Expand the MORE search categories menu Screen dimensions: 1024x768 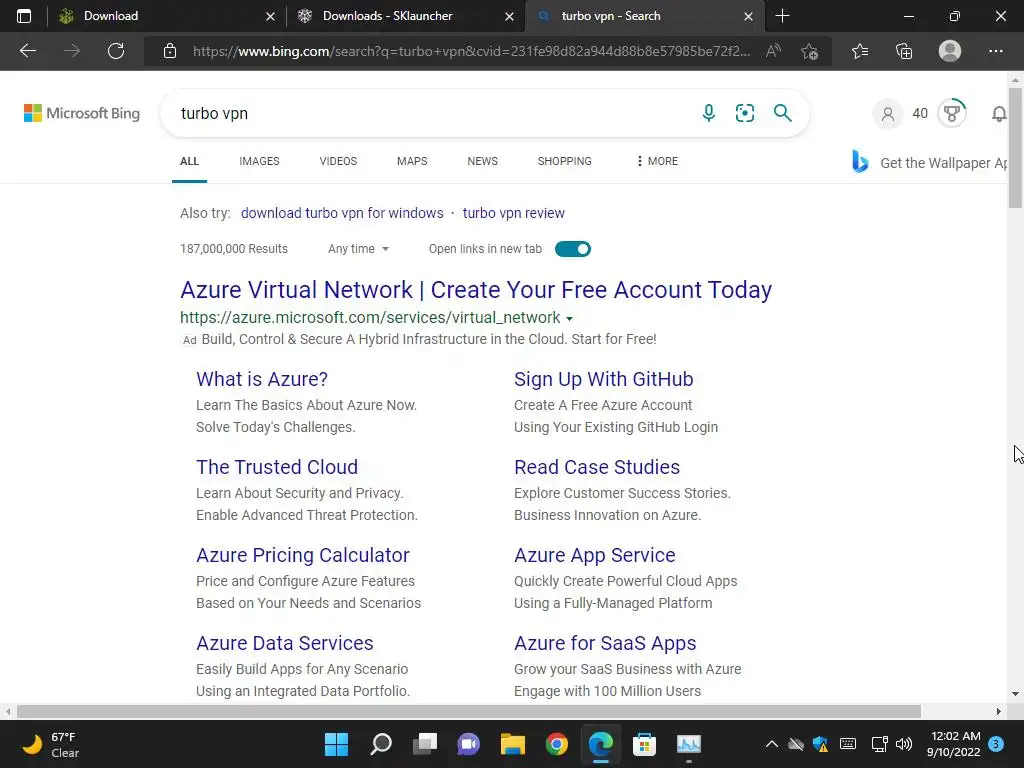coord(657,161)
